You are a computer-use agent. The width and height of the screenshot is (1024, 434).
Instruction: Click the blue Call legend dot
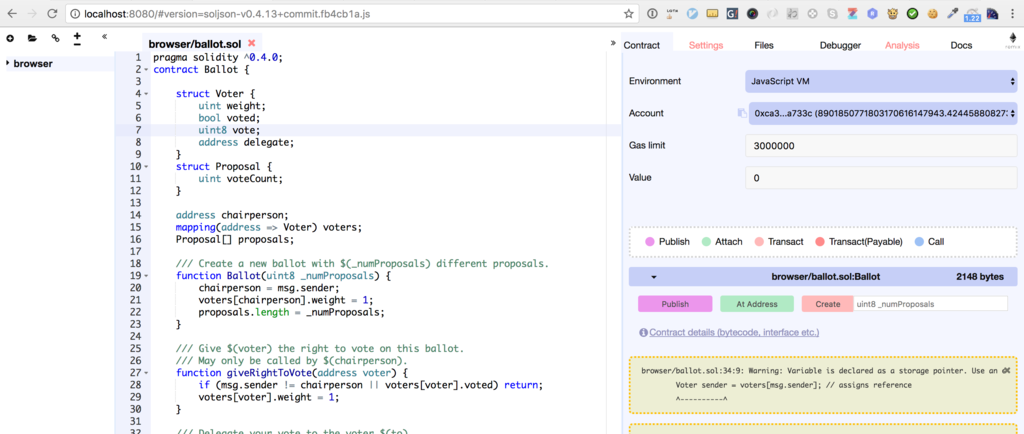pos(919,241)
